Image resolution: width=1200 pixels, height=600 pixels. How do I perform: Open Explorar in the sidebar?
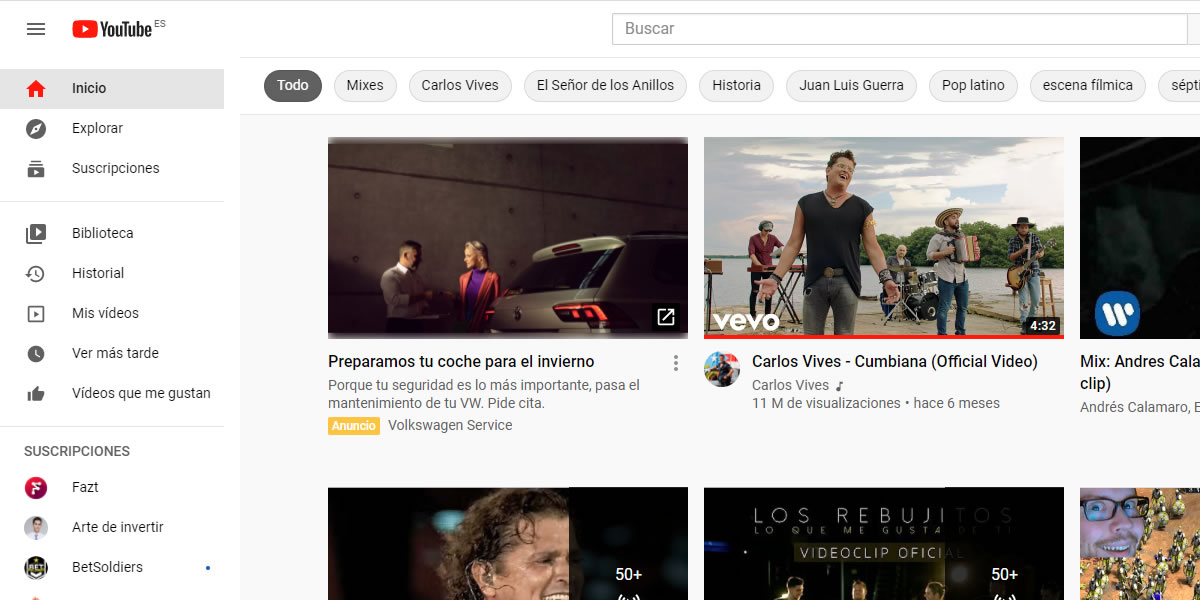[x=112, y=128]
